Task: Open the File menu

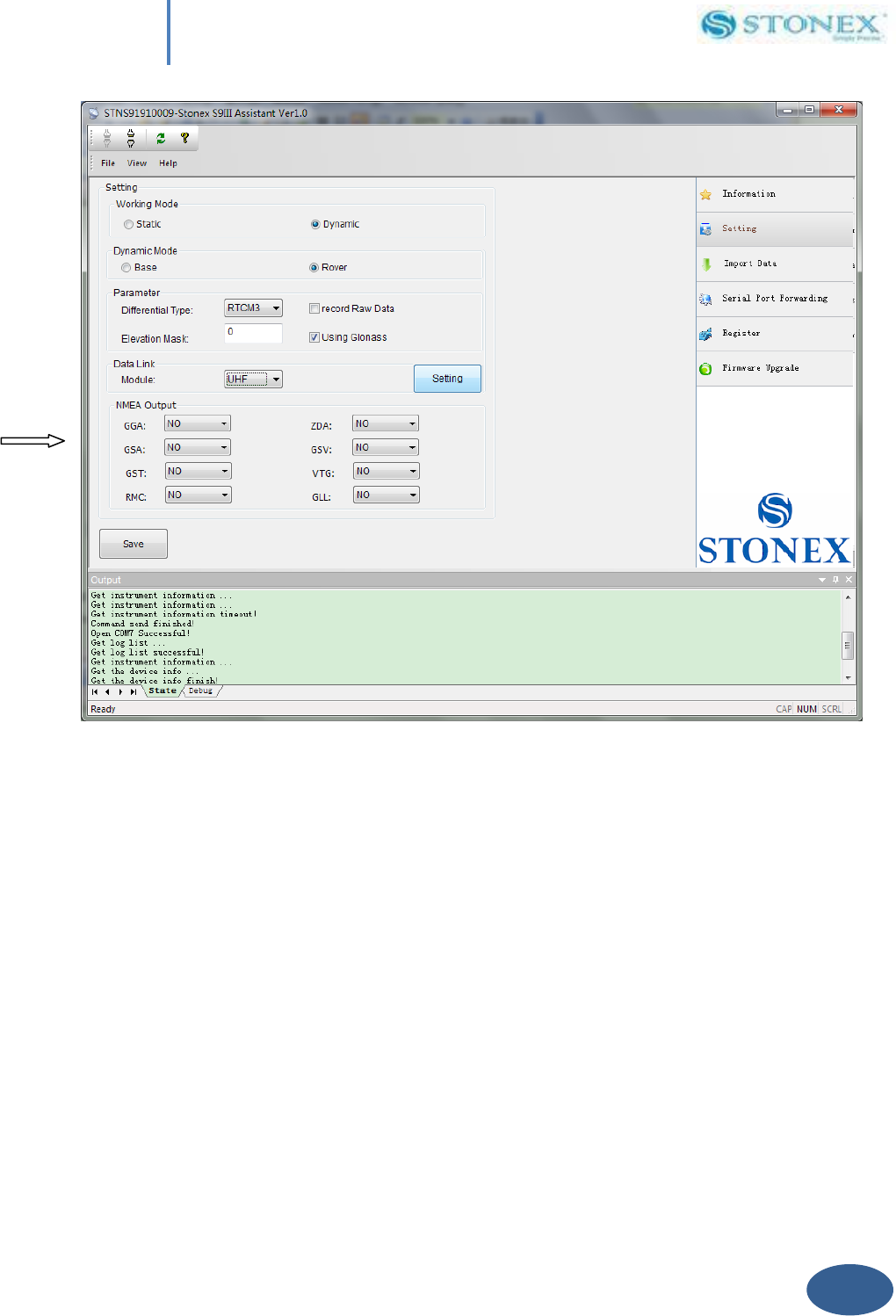Action: pos(108,163)
